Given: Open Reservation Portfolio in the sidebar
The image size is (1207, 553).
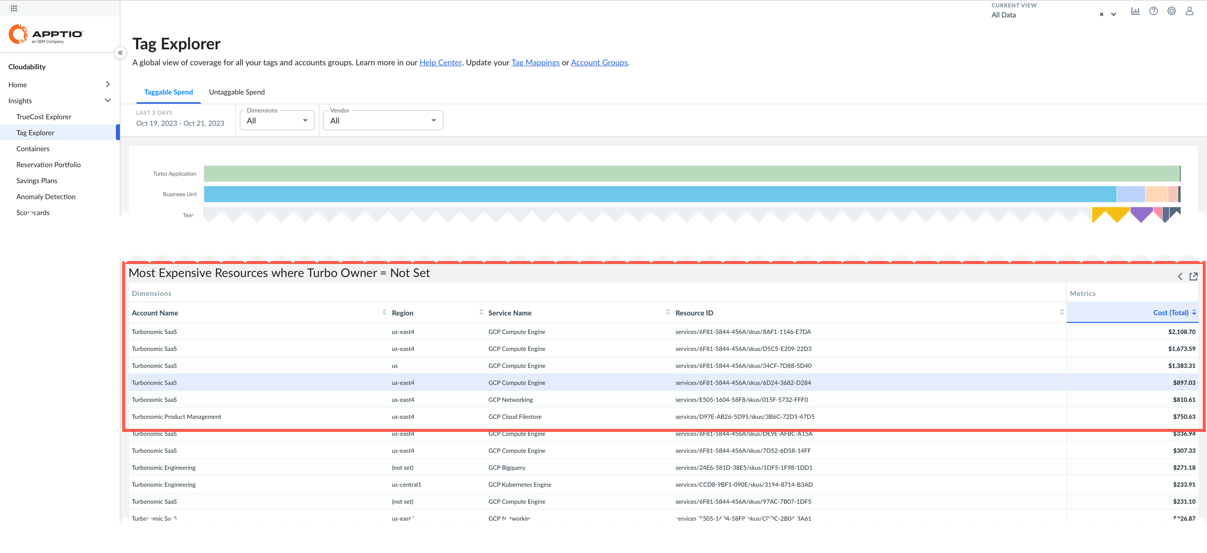Looking at the screenshot, I should (x=48, y=164).
